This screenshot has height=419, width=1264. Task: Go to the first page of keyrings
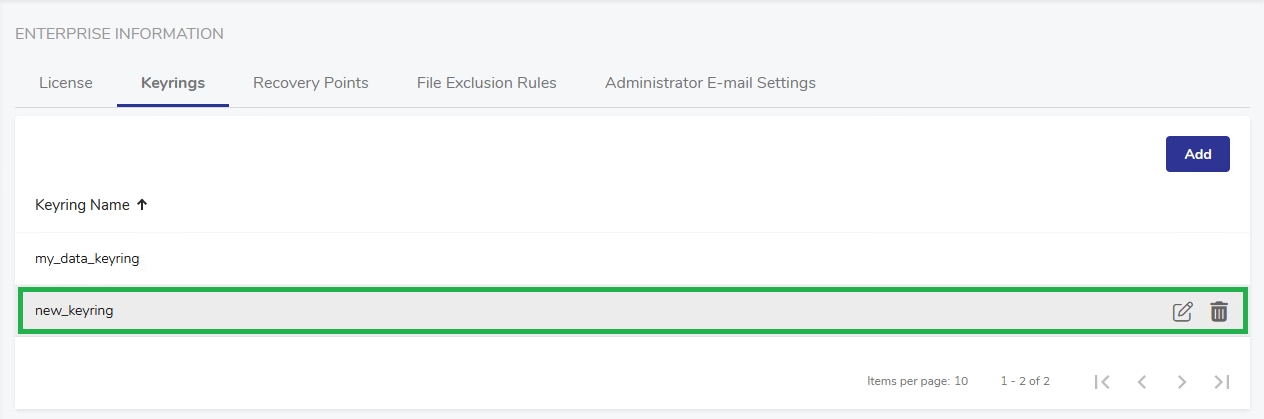[x=1102, y=381]
